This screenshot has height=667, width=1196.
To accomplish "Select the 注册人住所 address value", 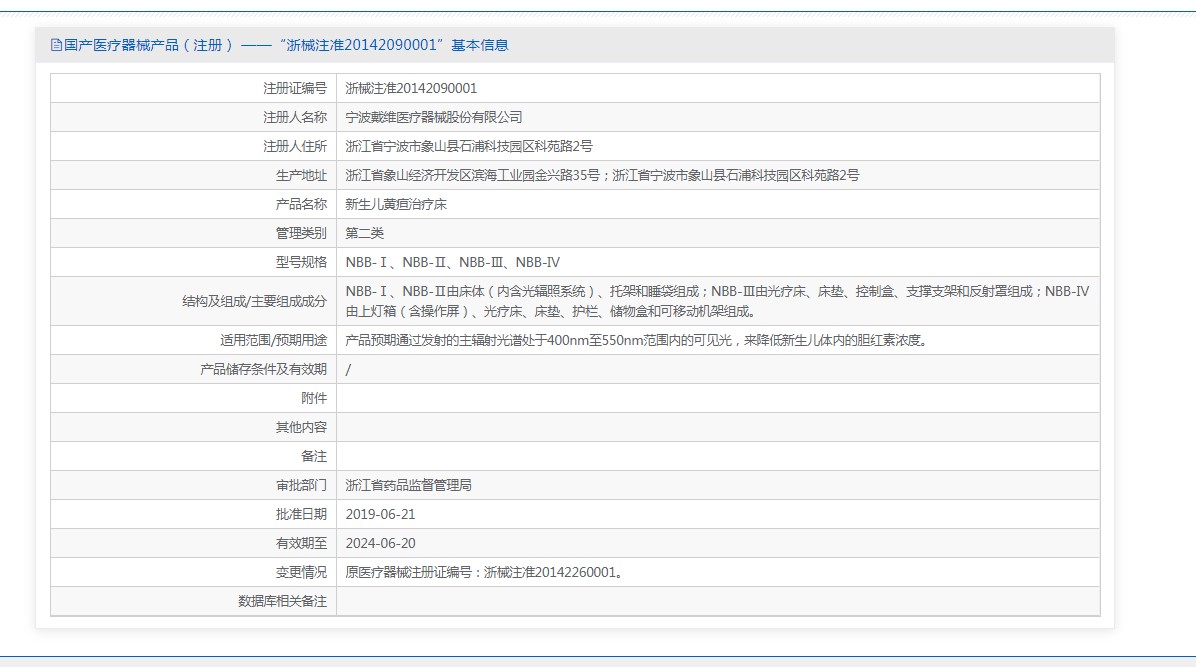I will point(469,147).
